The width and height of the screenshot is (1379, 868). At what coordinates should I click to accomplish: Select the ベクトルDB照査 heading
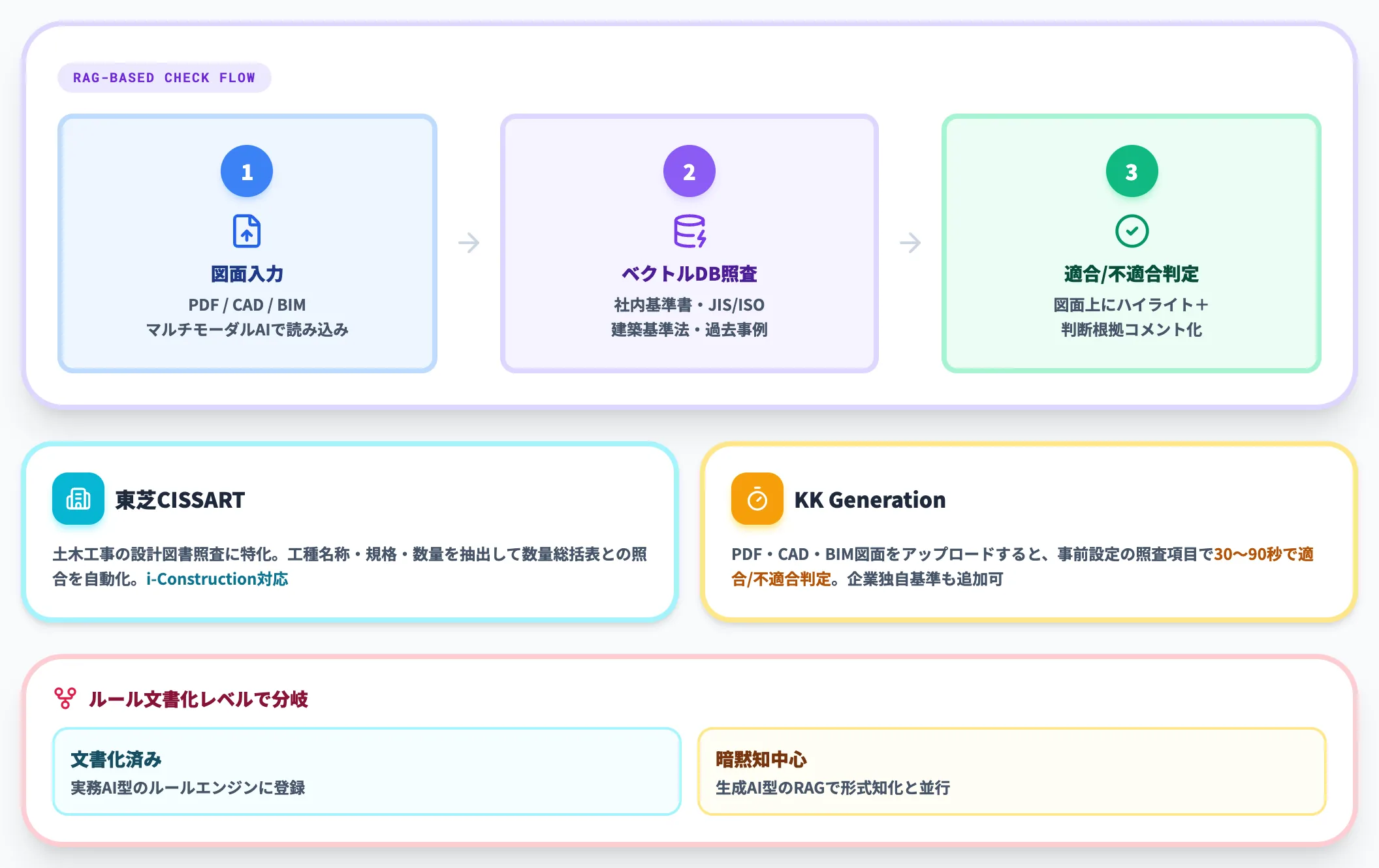point(689,273)
